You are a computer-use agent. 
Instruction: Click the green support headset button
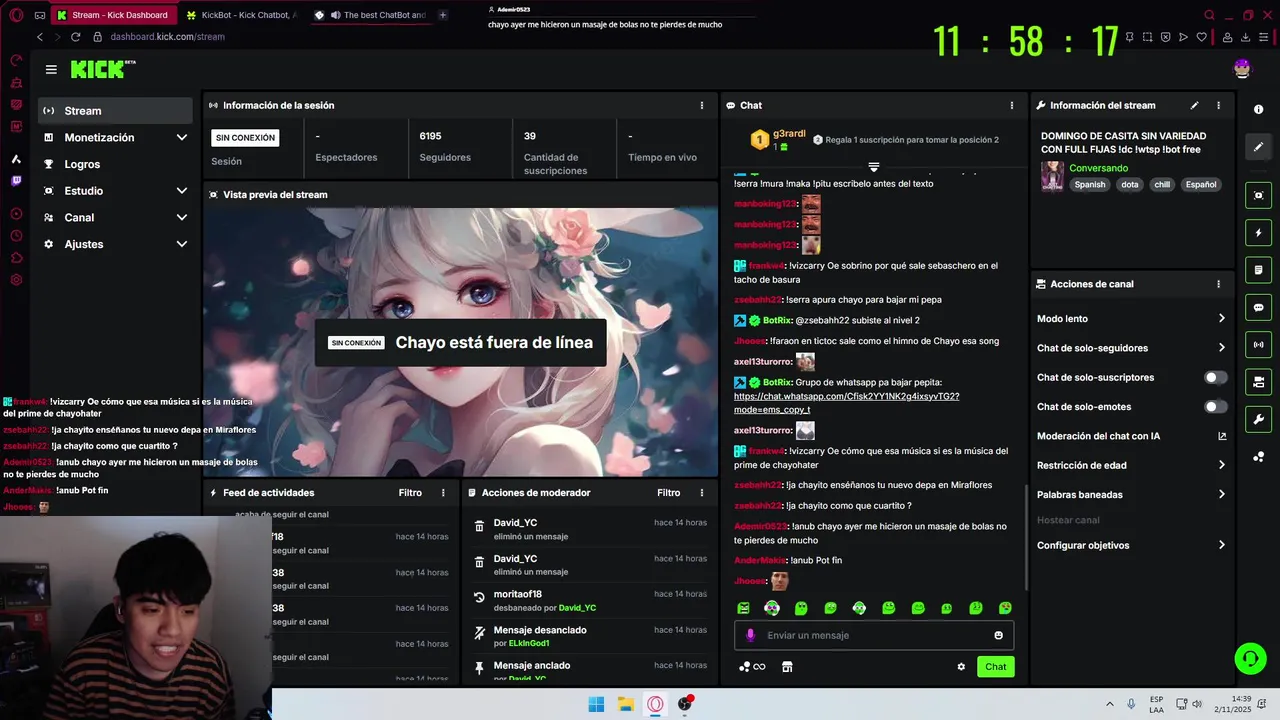coord(1250,658)
